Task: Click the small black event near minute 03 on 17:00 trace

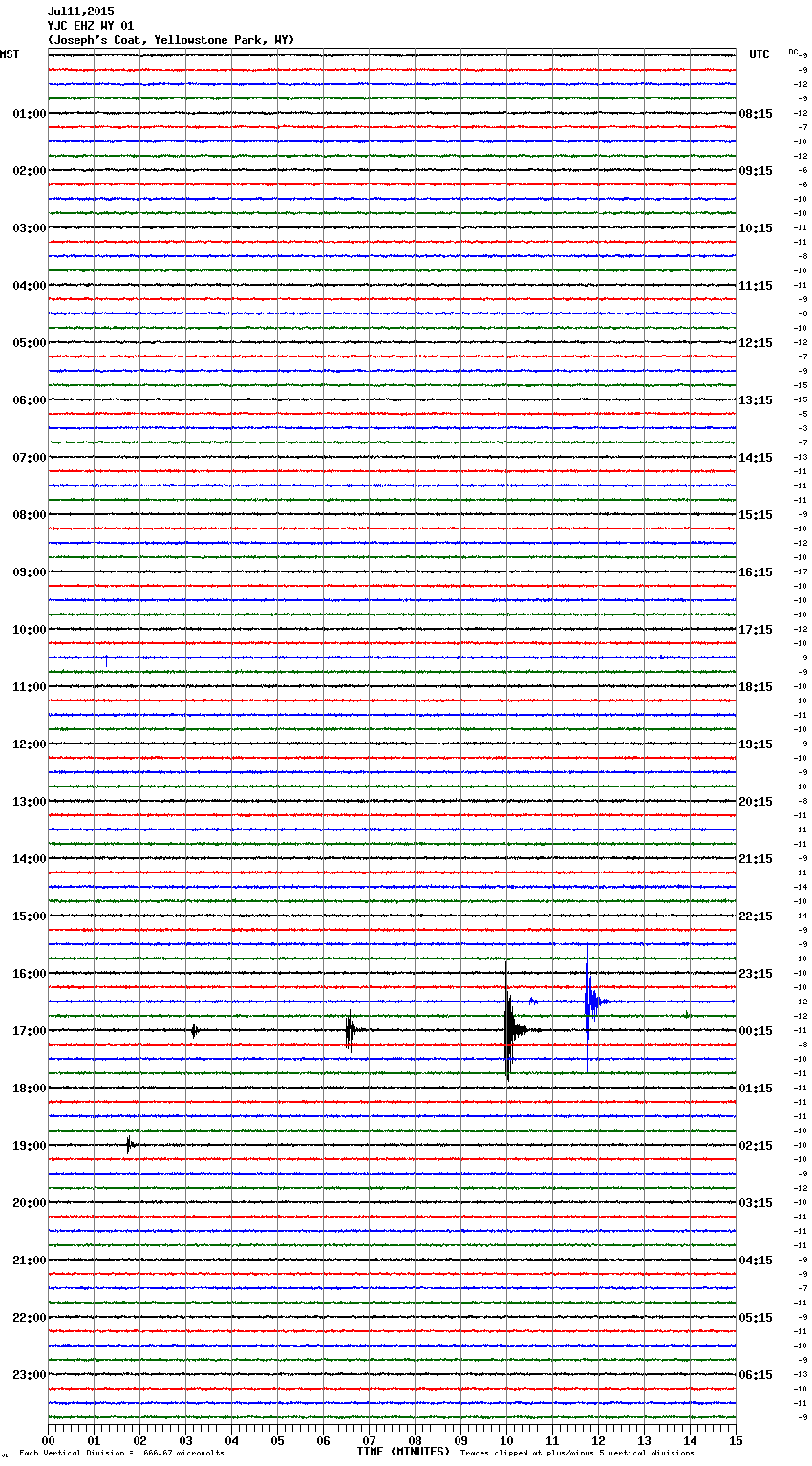Action: tap(194, 1030)
